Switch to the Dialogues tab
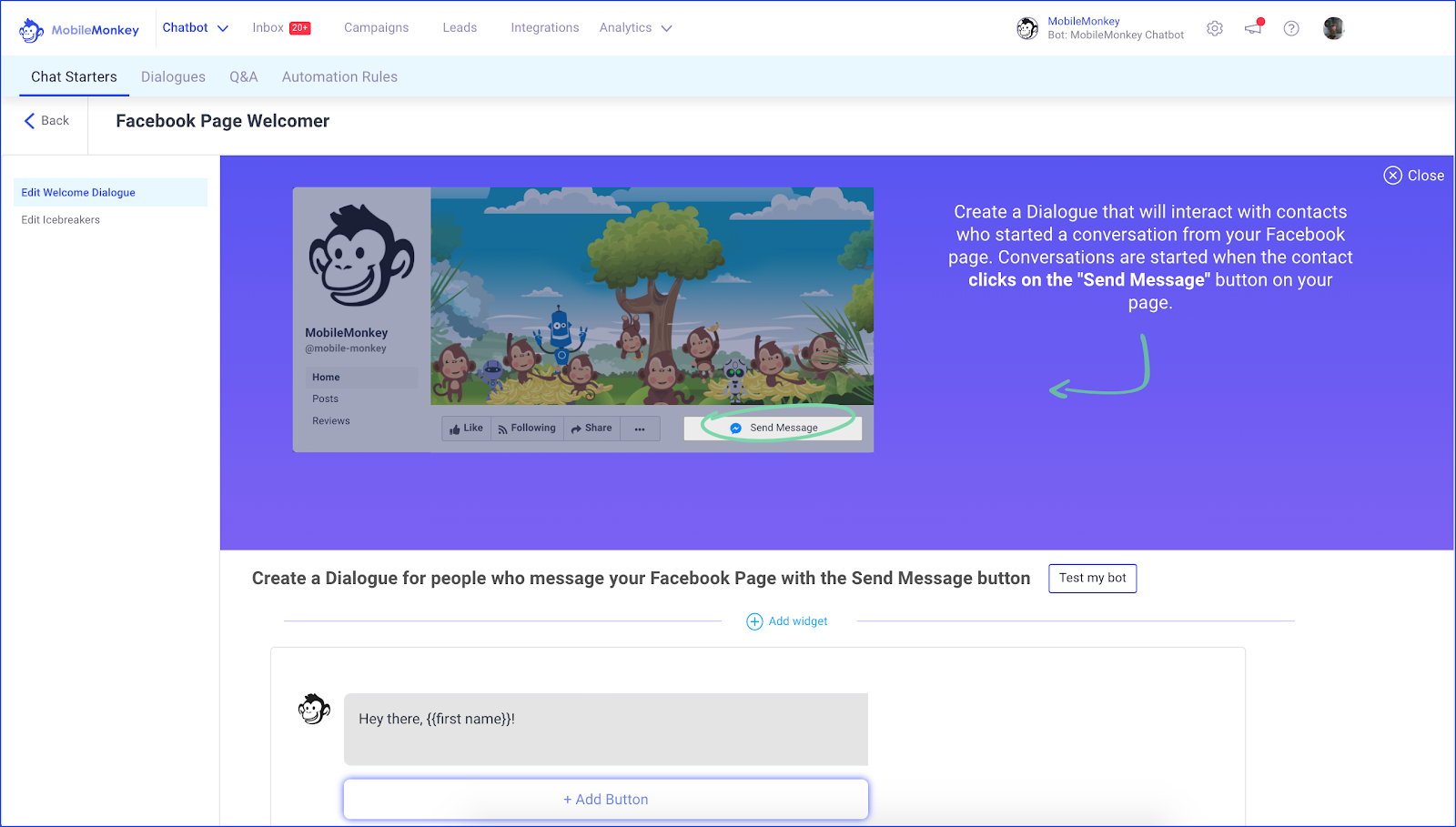This screenshot has height=827, width=1456. [x=173, y=77]
